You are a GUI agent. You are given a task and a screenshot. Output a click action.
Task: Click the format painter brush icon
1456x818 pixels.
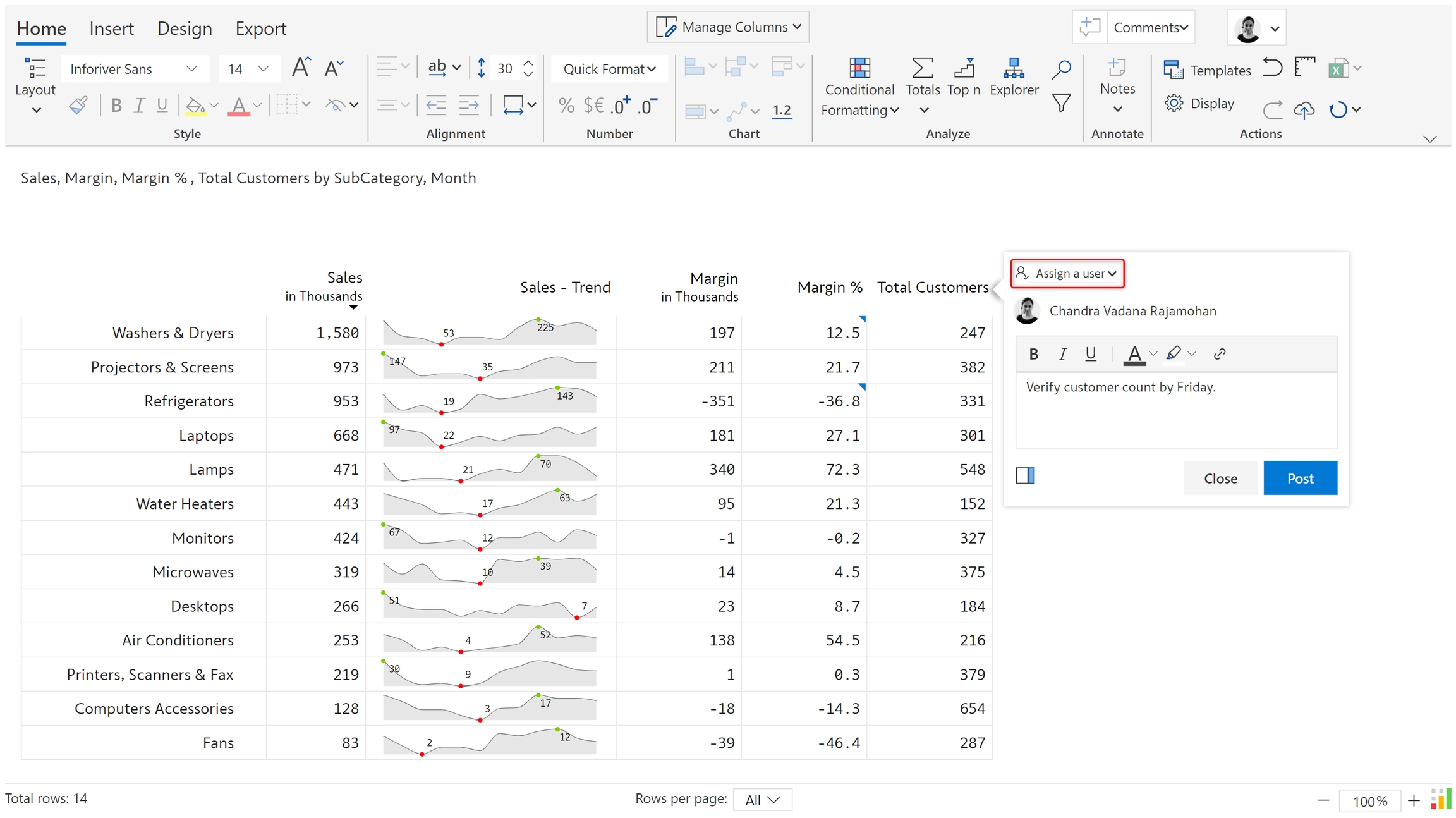point(78,105)
